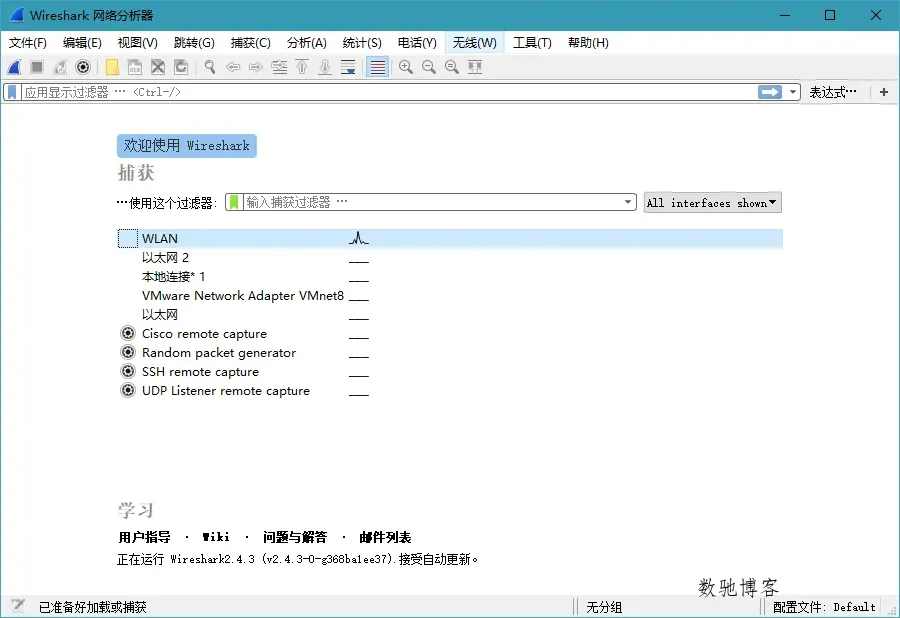Reset text to normal size icon
Viewport: 900px width, 618px height.
(452, 67)
